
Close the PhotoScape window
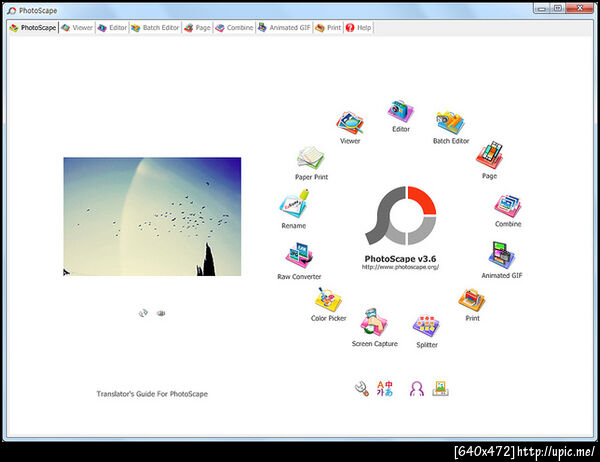point(580,8)
